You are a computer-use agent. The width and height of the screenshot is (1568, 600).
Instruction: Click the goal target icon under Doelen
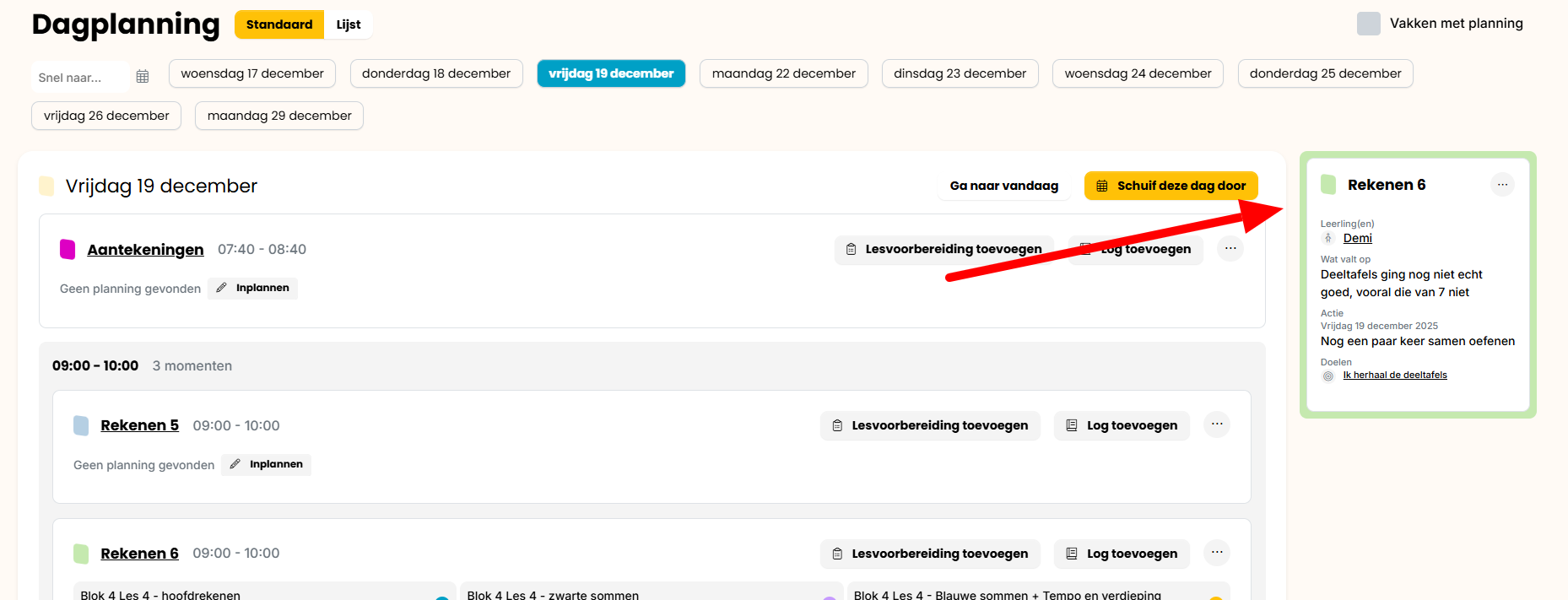pyautogui.click(x=1328, y=376)
